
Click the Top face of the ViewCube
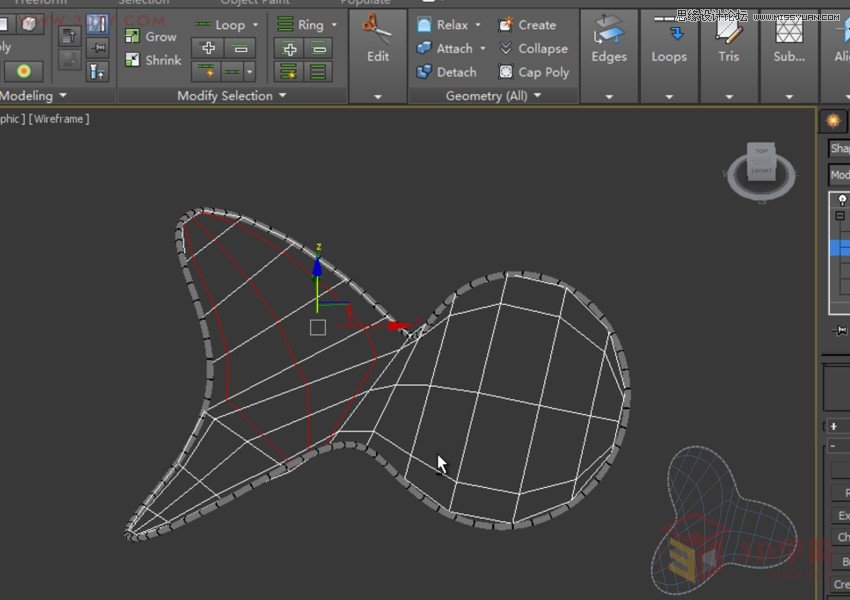coord(762,150)
